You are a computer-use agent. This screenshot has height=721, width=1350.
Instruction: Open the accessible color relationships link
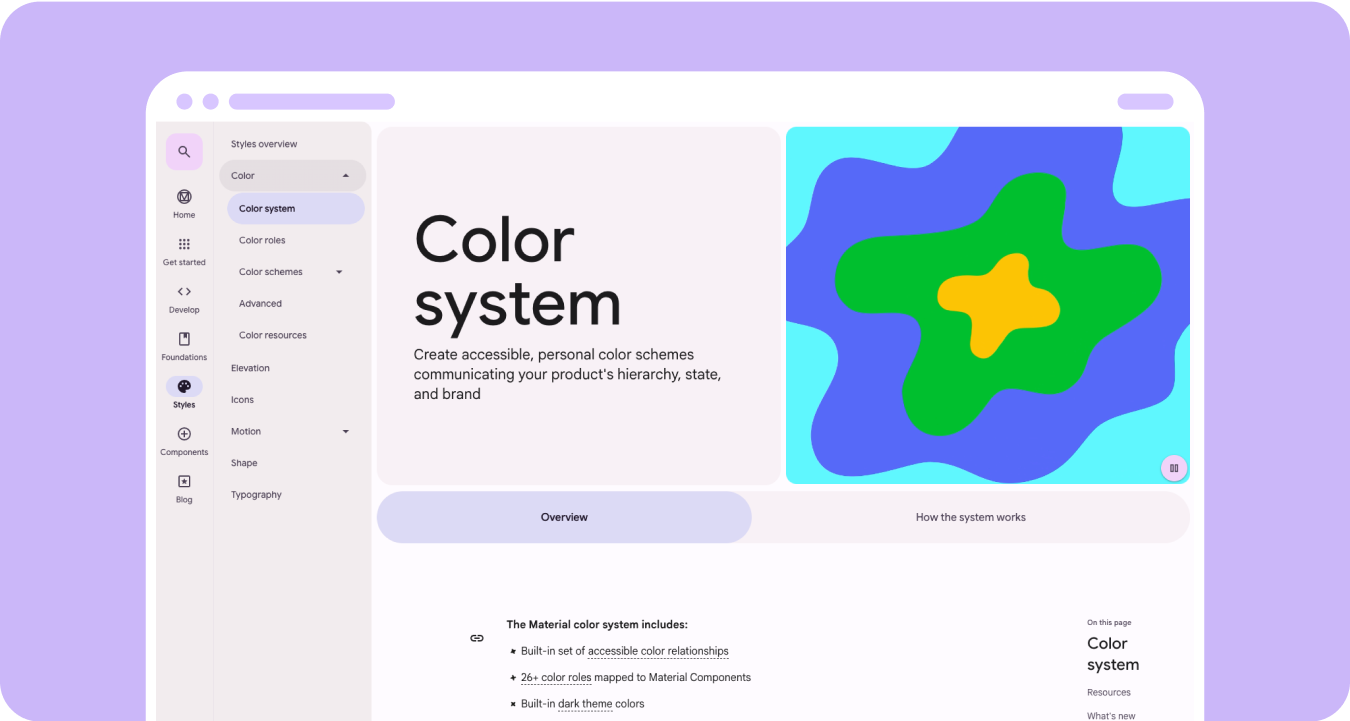point(658,651)
